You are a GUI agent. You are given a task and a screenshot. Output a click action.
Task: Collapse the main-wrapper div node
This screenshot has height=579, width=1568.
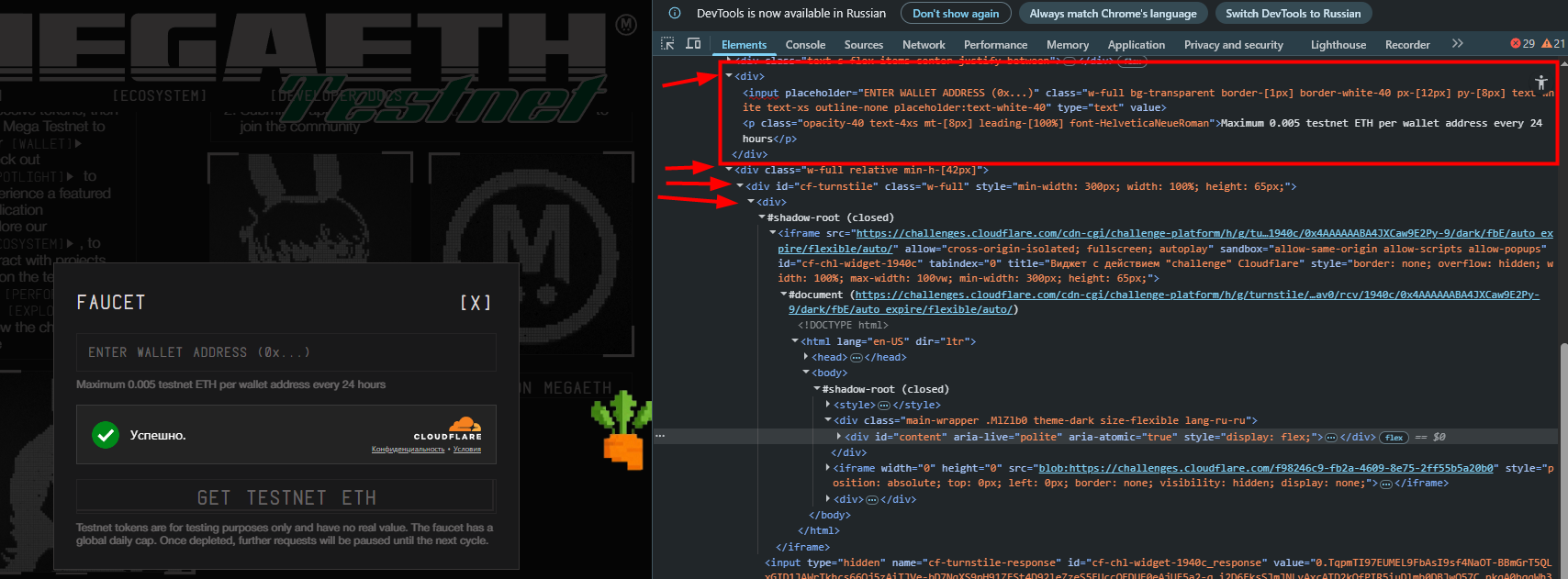[x=827, y=420]
